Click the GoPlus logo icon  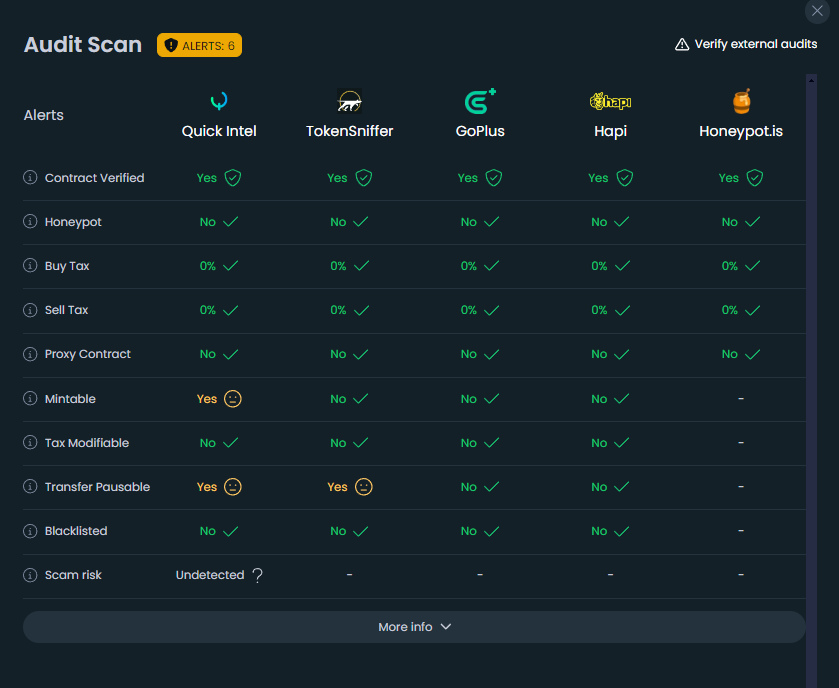[x=480, y=101]
